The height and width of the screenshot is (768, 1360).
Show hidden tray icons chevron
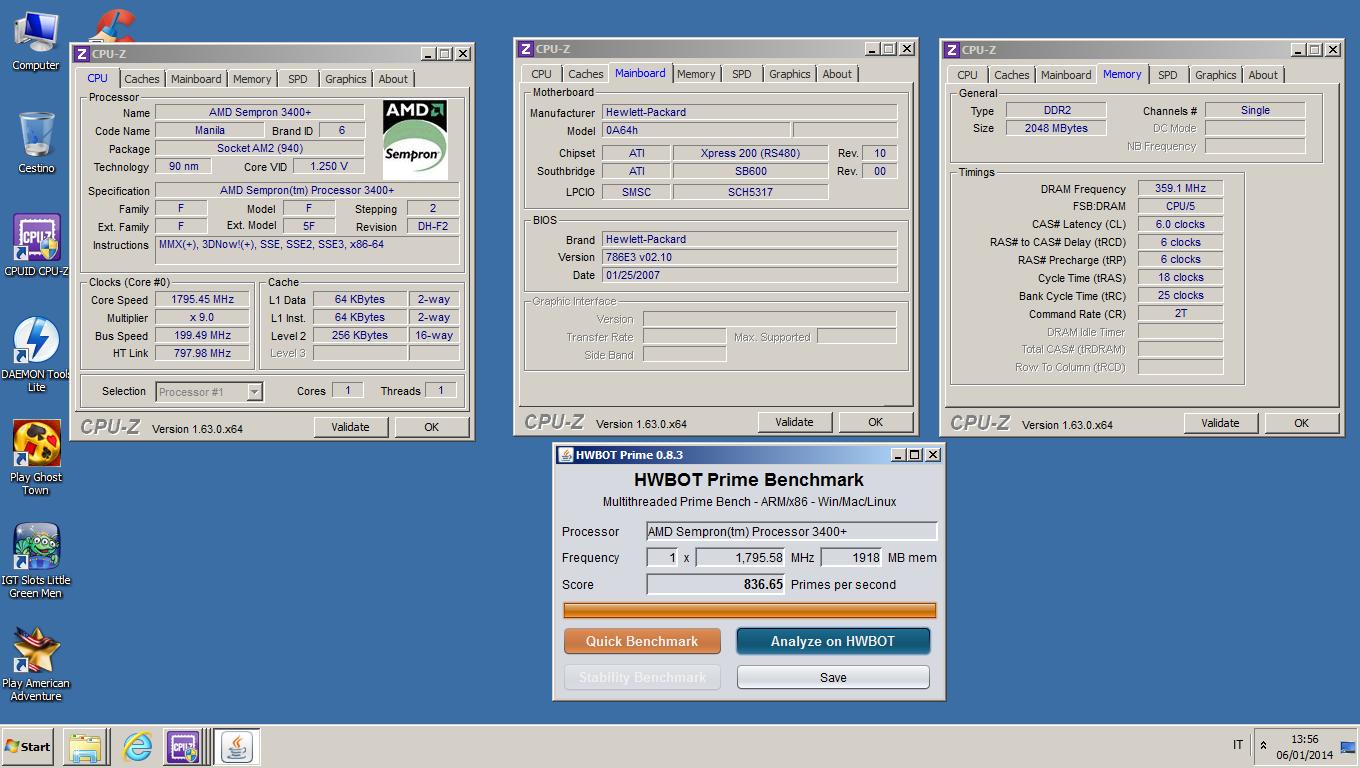click(1263, 746)
